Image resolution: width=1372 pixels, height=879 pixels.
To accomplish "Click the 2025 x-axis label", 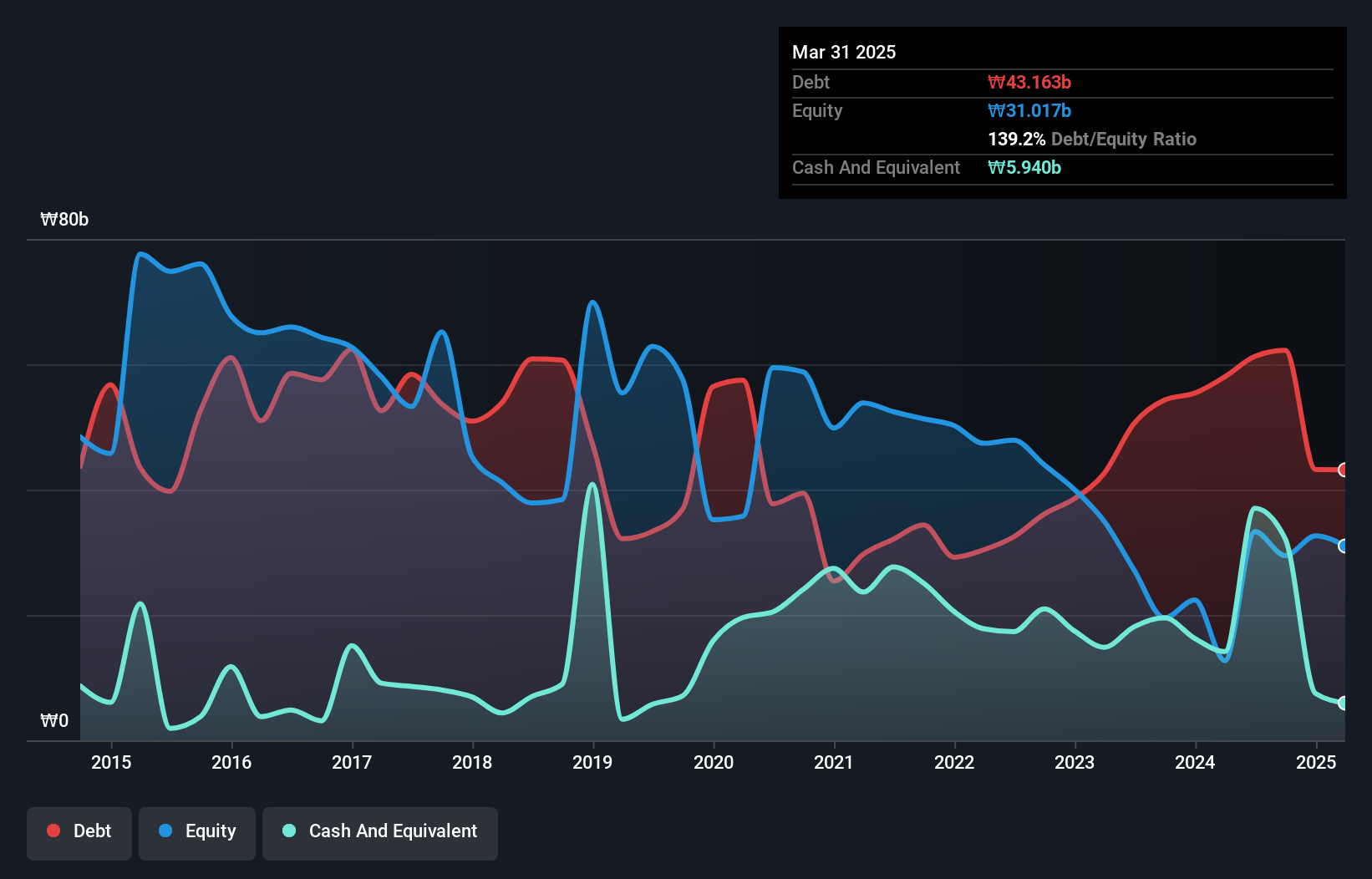I will 1316,762.
